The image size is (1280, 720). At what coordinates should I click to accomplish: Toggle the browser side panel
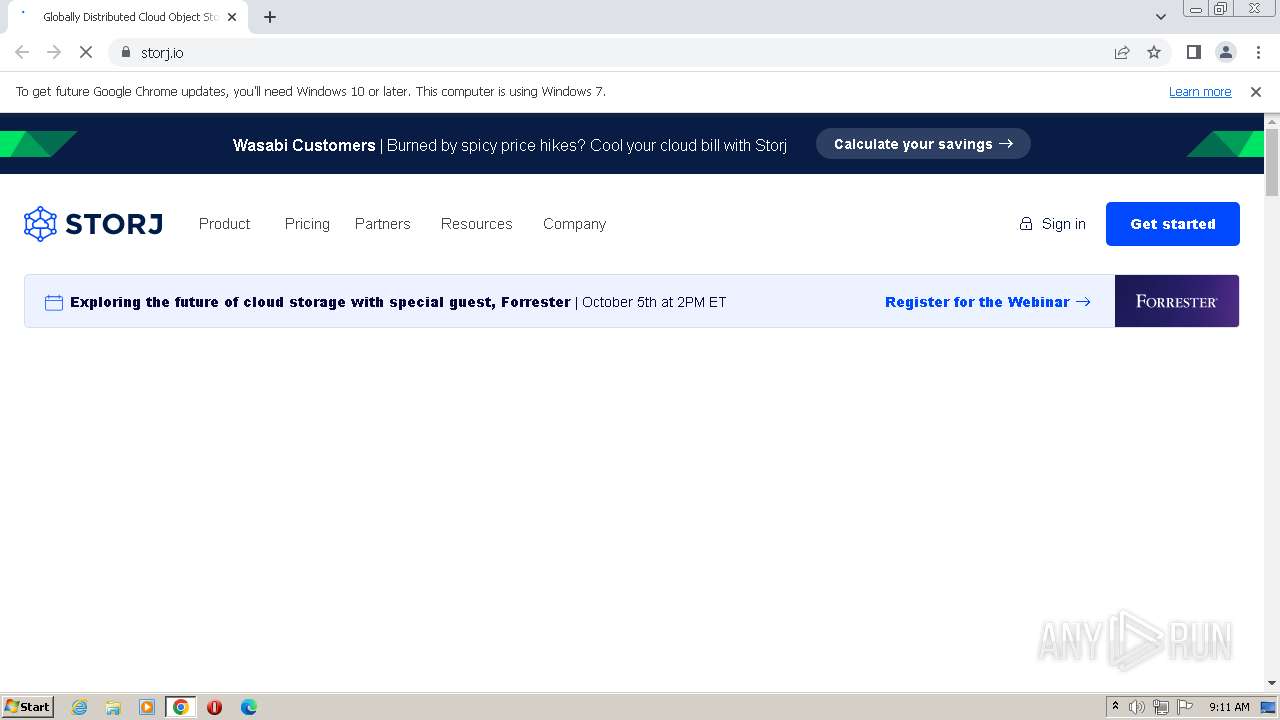point(1193,52)
